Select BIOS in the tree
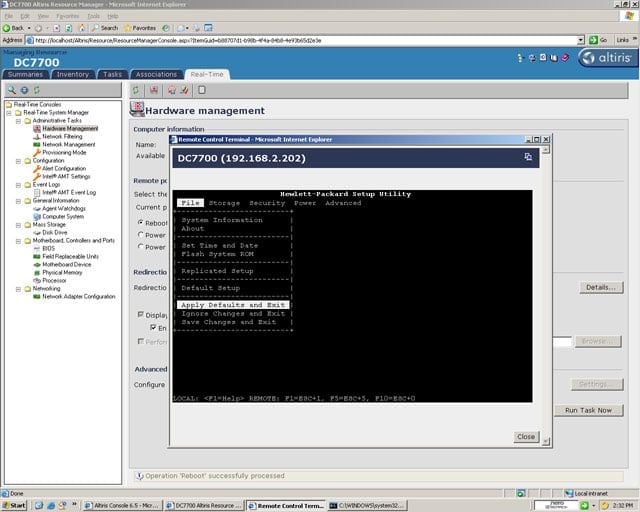640x512 pixels. [x=48, y=248]
